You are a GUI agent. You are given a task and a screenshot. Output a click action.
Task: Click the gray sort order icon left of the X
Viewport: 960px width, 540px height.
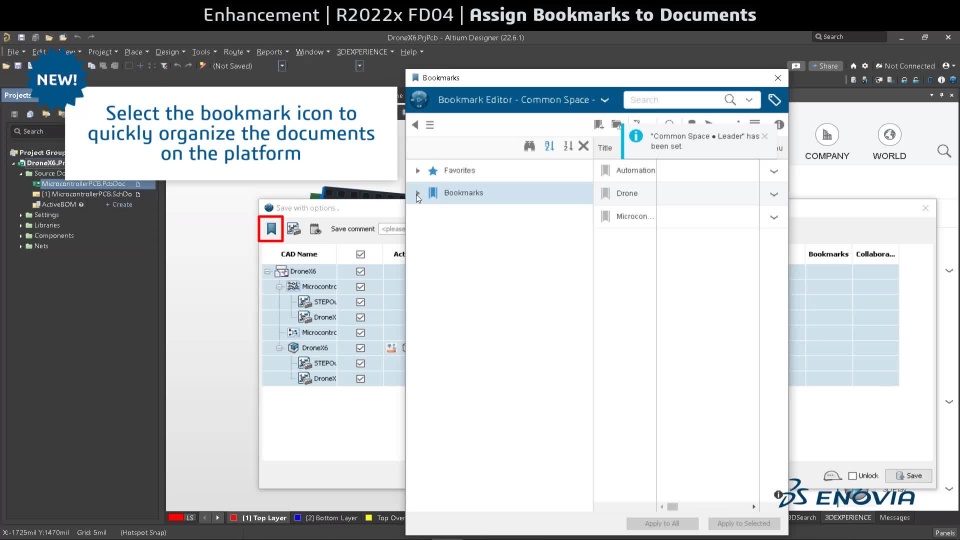[x=568, y=146]
